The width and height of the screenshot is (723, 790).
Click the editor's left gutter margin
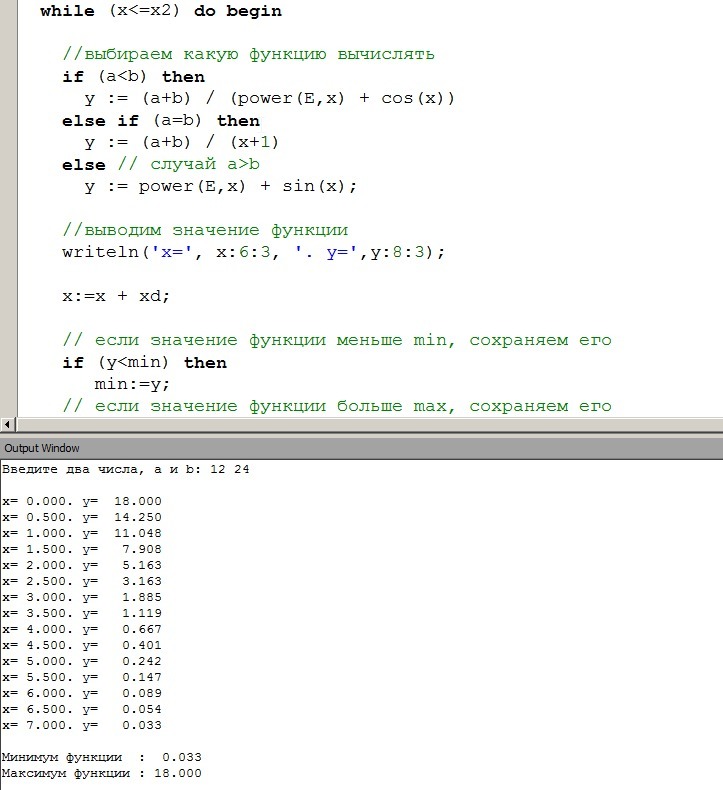click(x=9, y=209)
